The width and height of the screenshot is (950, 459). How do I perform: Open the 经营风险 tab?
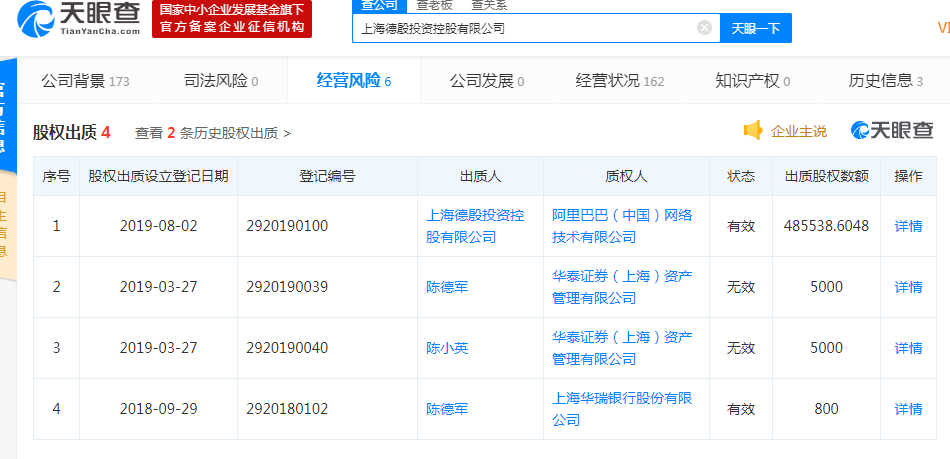pyautogui.click(x=354, y=81)
